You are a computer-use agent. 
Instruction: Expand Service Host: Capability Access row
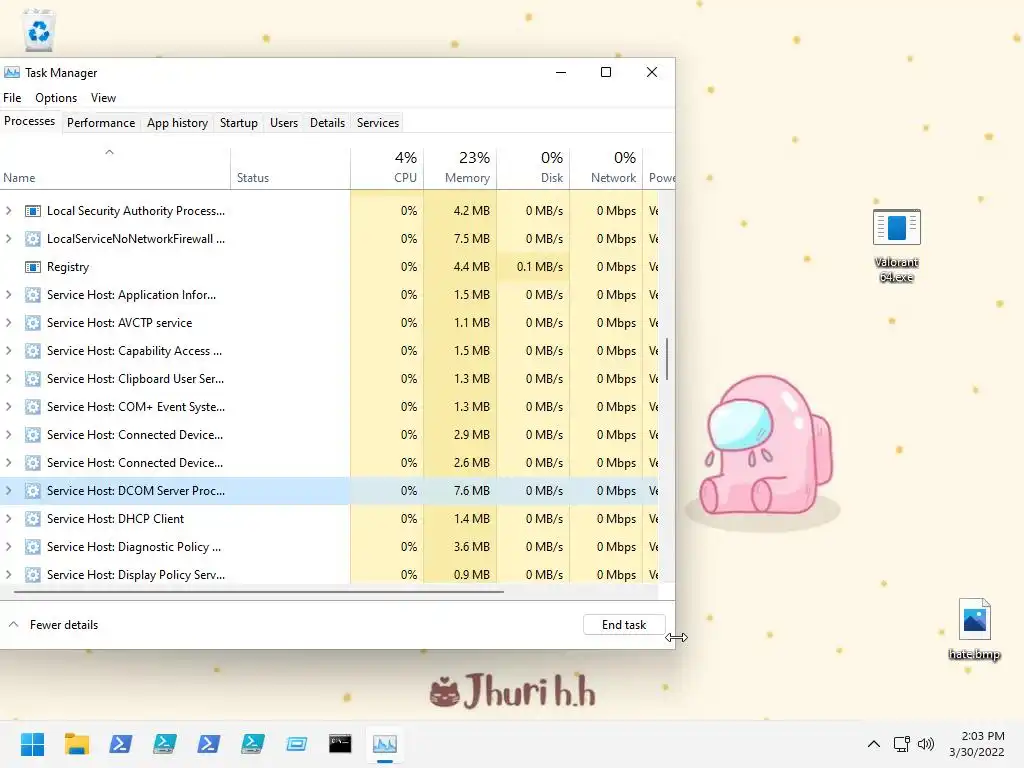coord(8,351)
